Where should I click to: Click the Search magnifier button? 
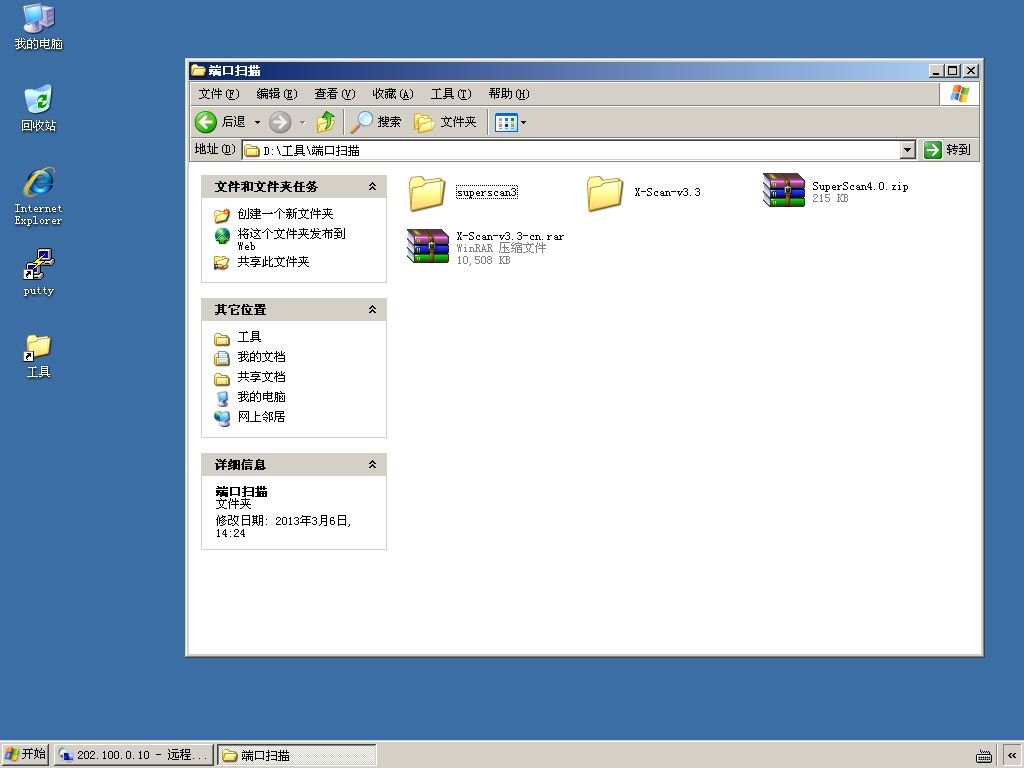tap(376, 122)
